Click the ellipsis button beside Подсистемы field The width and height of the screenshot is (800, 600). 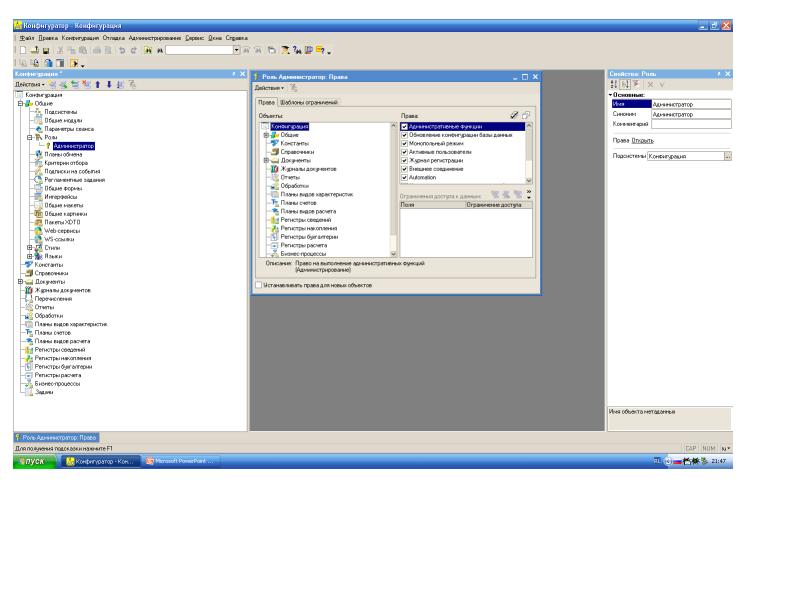[x=728, y=156]
